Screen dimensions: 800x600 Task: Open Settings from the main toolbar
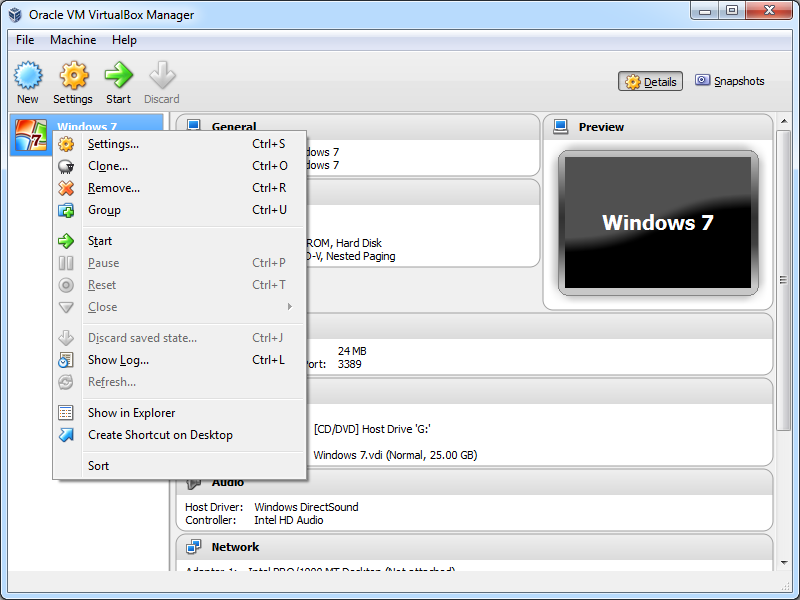[x=73, y=78]
